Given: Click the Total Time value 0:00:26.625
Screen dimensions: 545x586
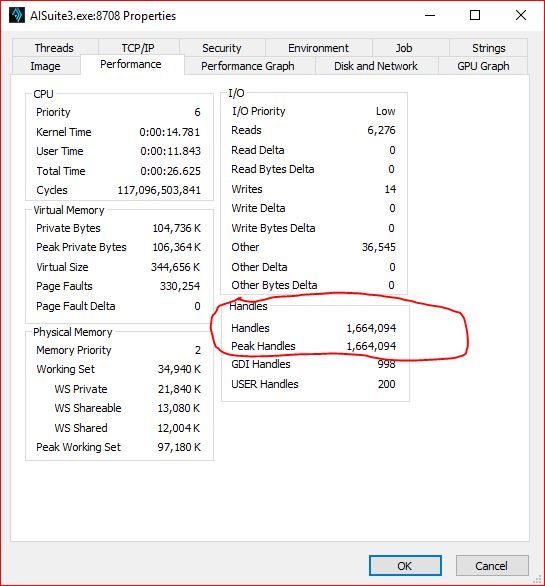Looking at the screenshot, I should tap(170, 171).
